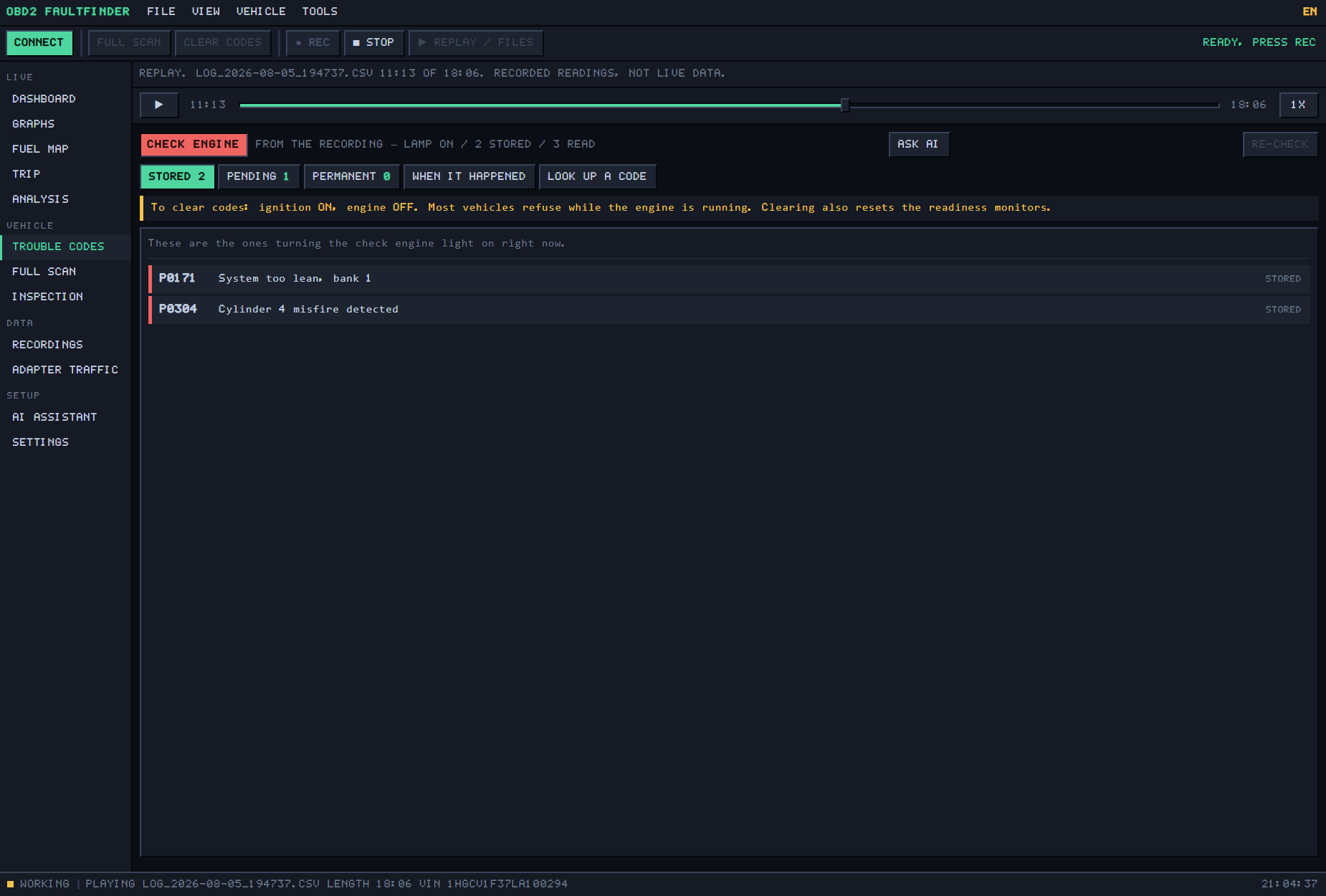Select the P0171 System too lean row

(x=729, y=279)
